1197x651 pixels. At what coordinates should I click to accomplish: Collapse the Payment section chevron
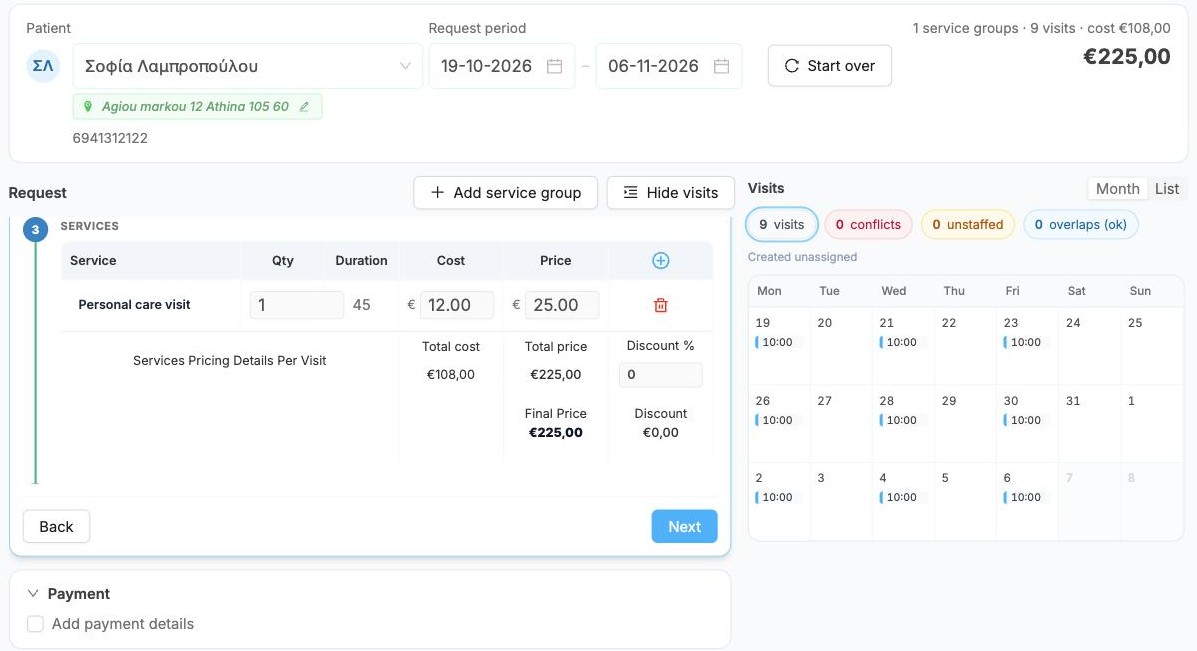tap(33, 594)
